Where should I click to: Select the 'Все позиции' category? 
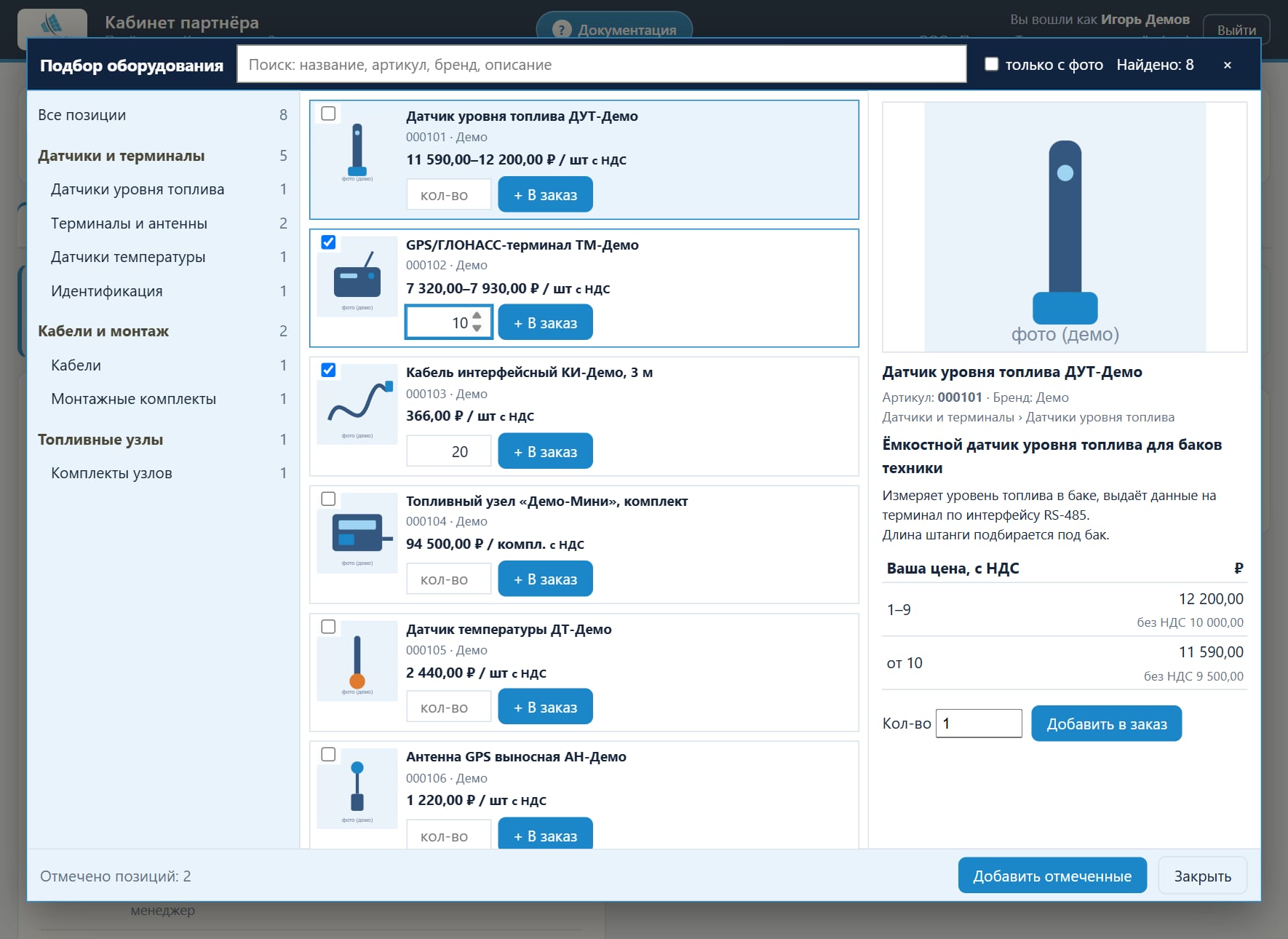(163, 115)
